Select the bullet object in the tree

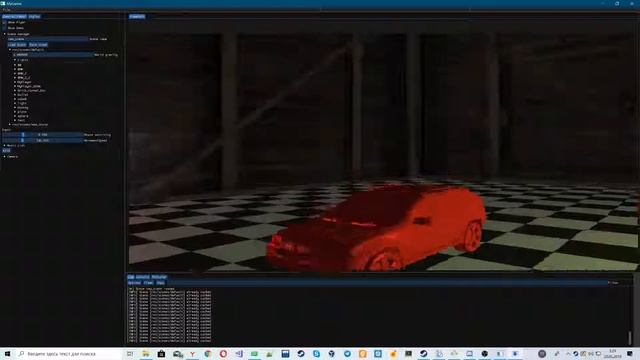click(x=23, y=95)
